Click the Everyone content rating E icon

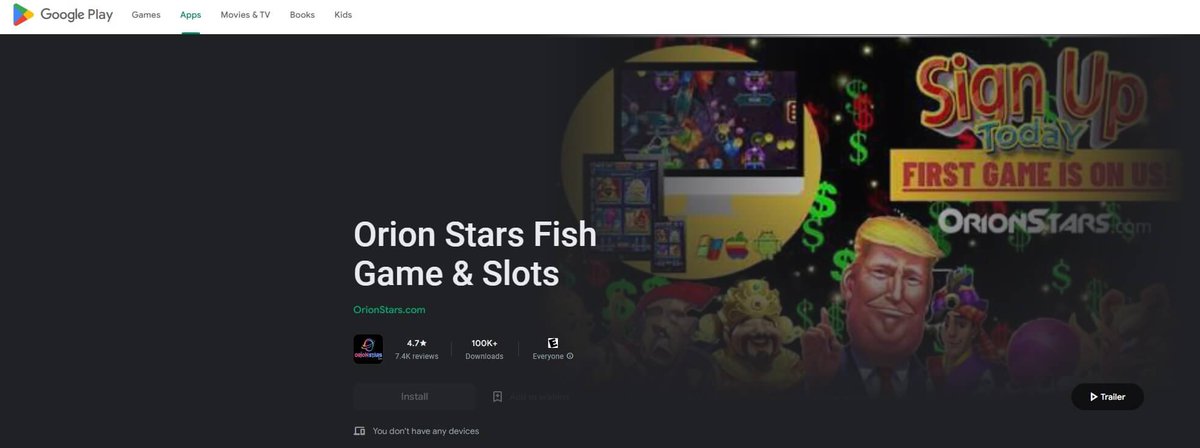coord(553,342)
